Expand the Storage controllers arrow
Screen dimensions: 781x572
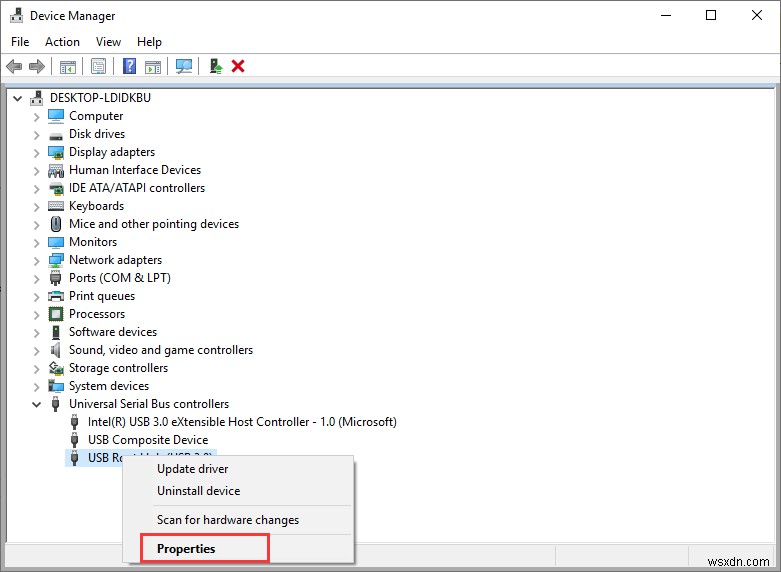coord(36,369)
